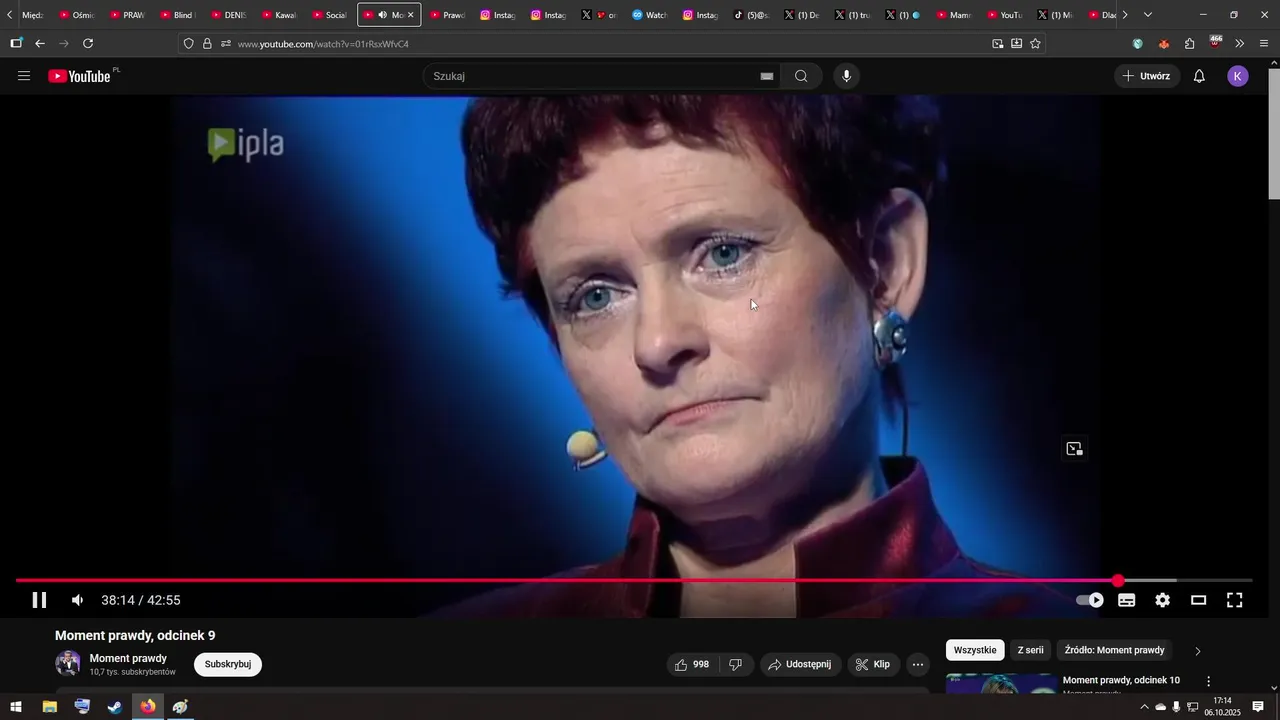Mute the active playing tab via speaker

382,15
